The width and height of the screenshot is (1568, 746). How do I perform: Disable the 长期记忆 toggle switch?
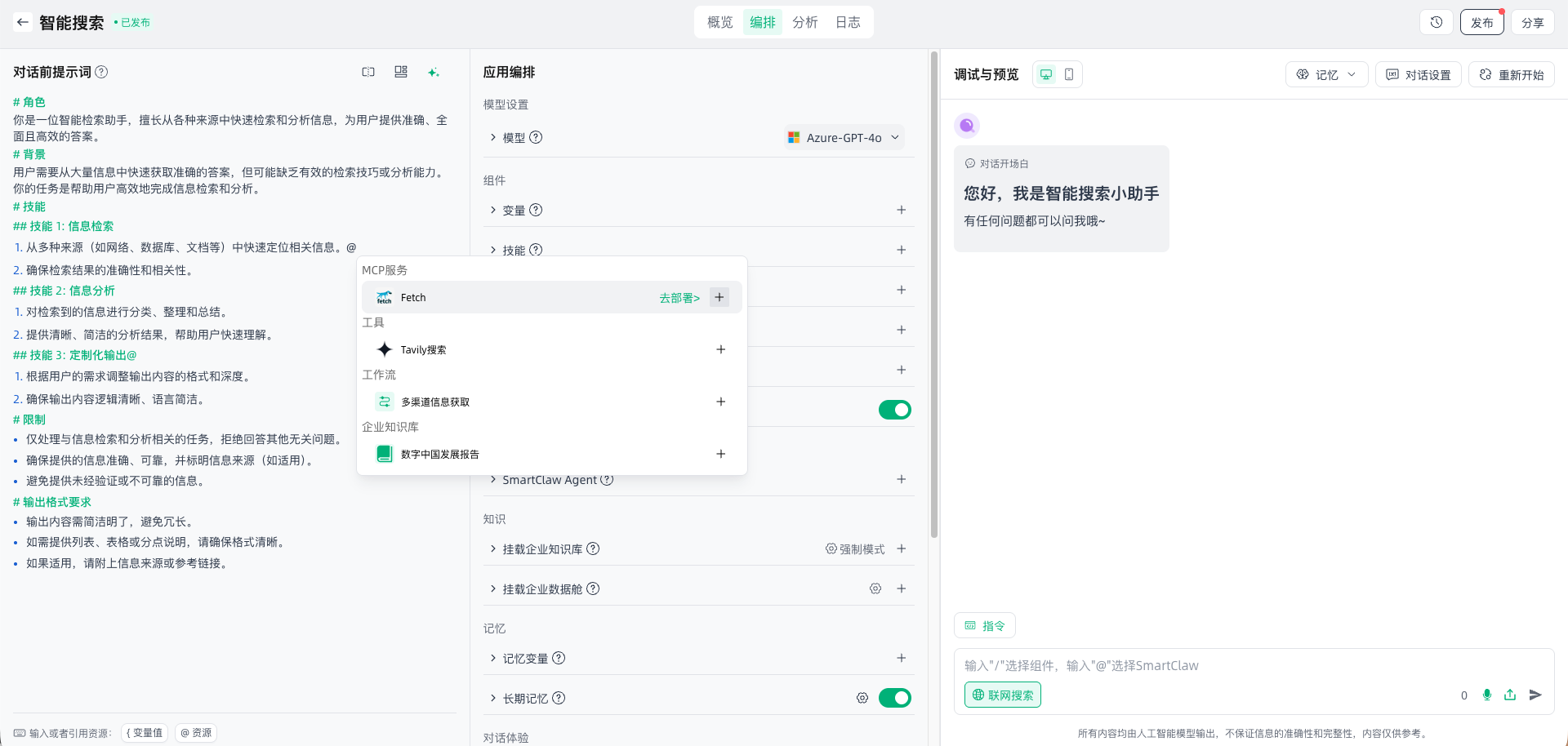click(894, 698)
